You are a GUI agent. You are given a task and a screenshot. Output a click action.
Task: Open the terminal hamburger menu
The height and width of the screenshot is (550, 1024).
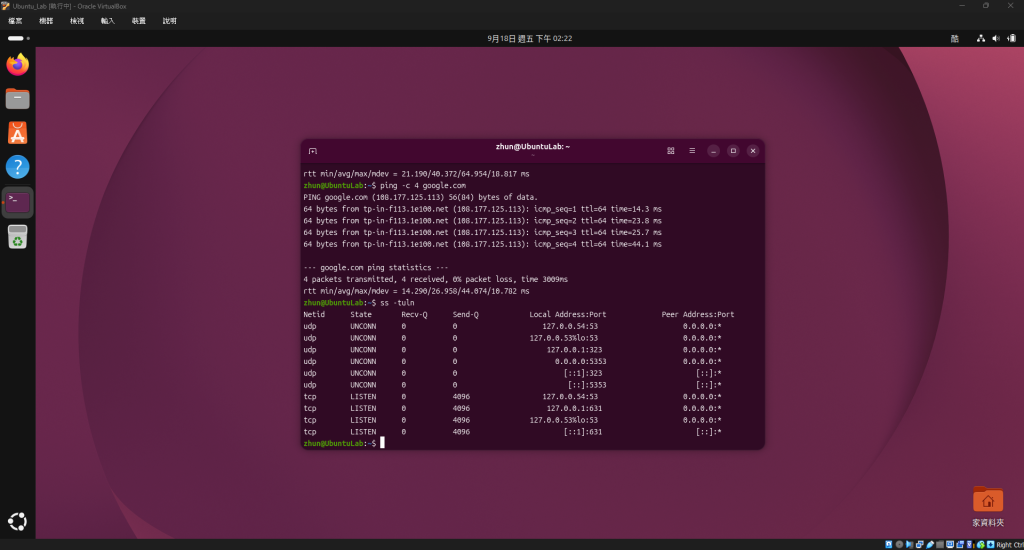point(692,151)
